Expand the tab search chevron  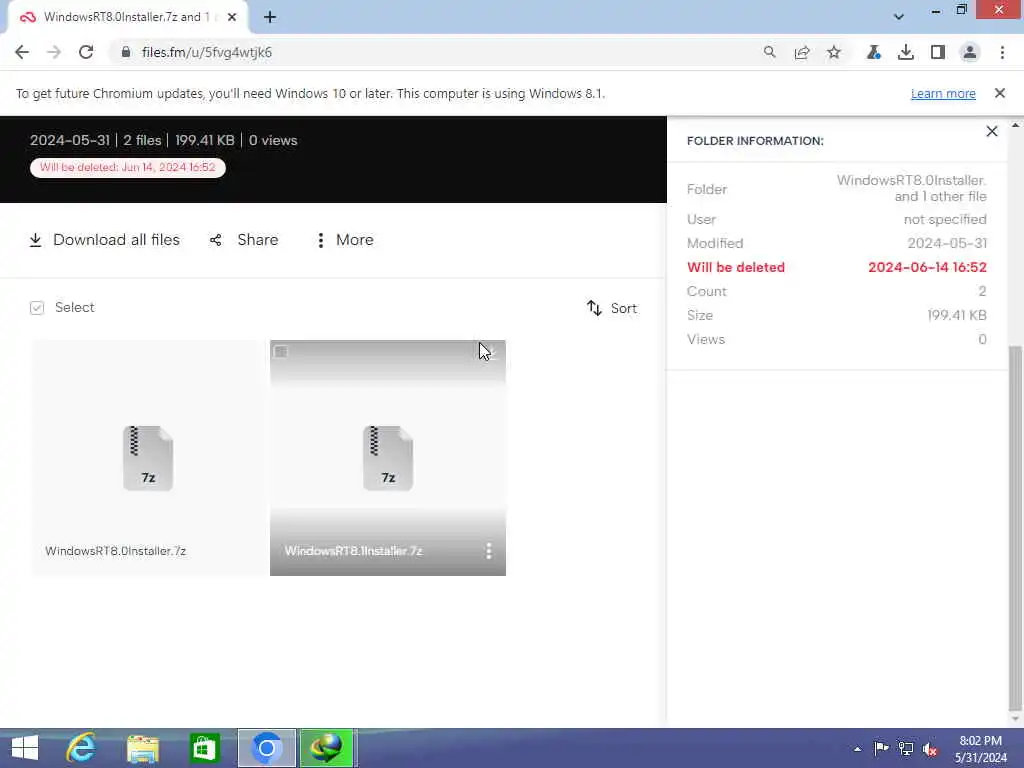(899, 17)
